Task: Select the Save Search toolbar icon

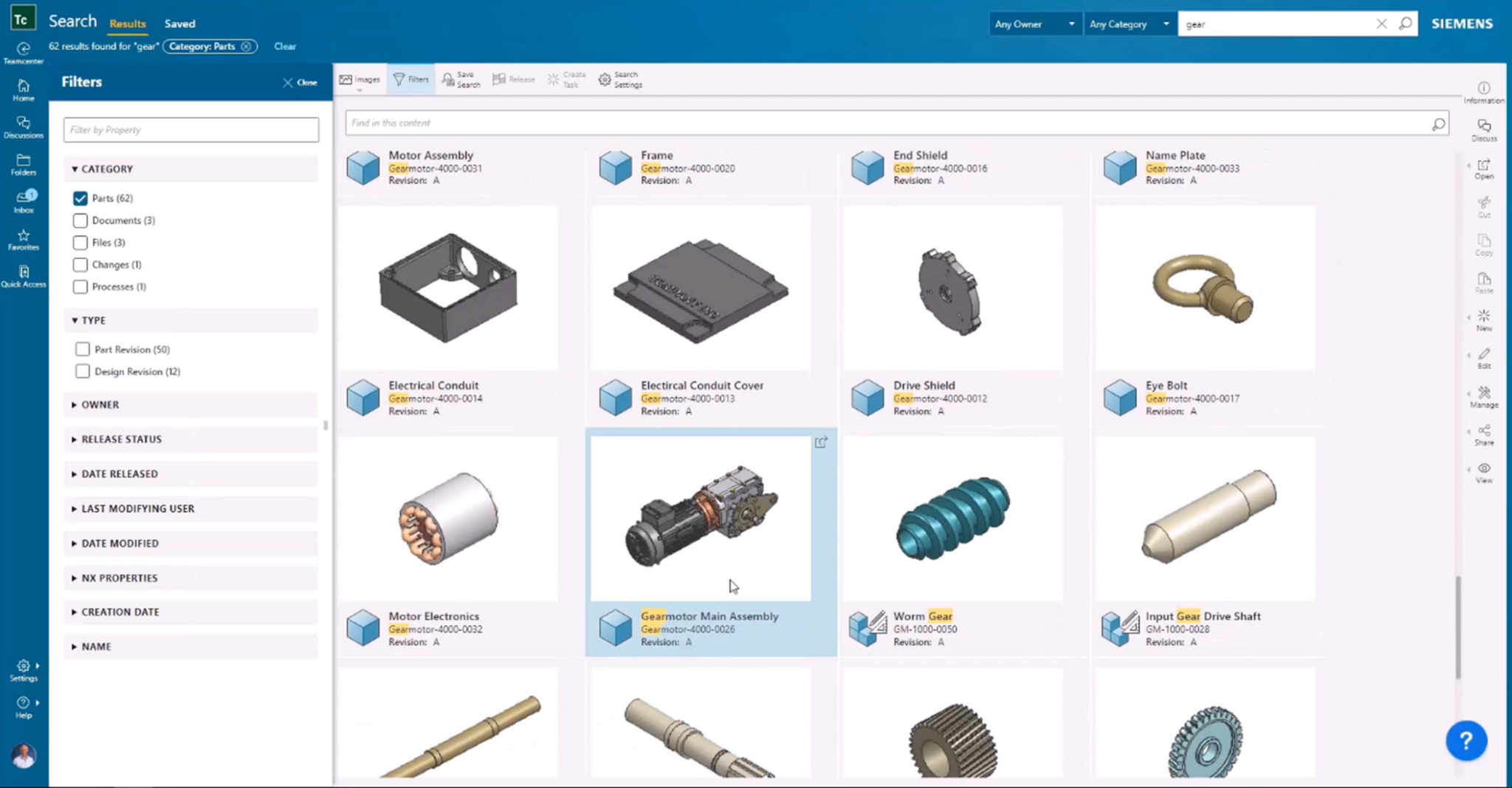Action: pyautogui.click(x=459, y=79)
